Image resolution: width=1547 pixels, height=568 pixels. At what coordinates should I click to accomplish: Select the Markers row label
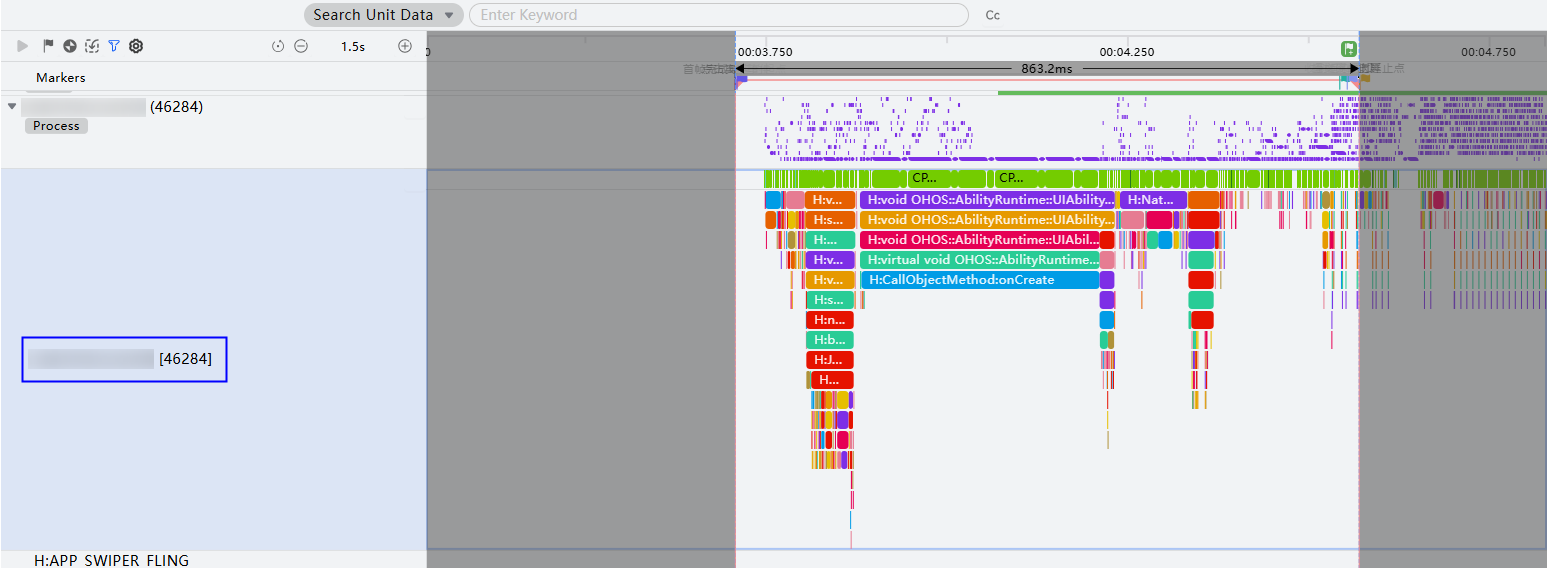(x=61, y=78)
